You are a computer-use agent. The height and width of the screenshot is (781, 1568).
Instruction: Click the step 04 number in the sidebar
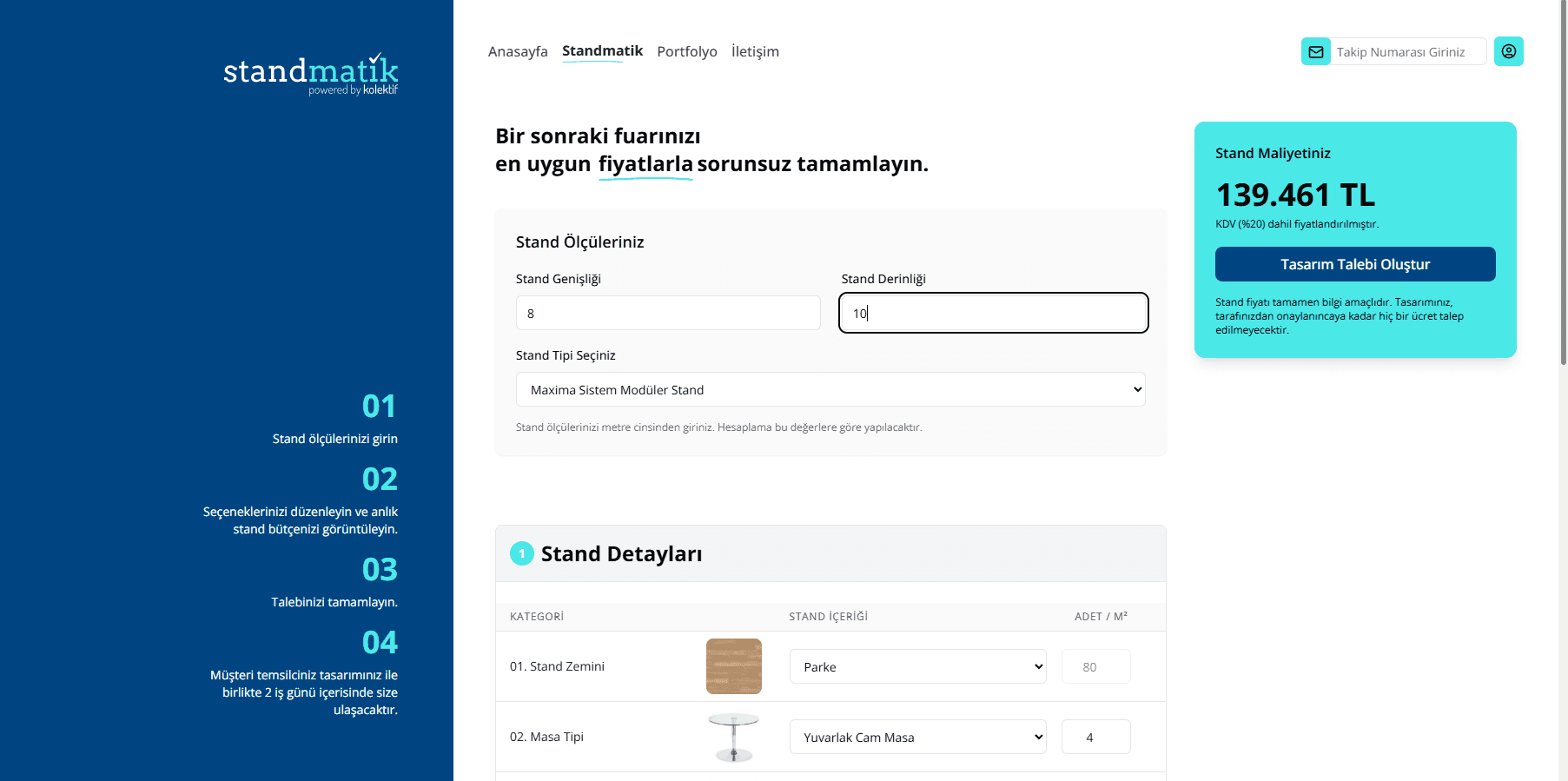point(380,642)
